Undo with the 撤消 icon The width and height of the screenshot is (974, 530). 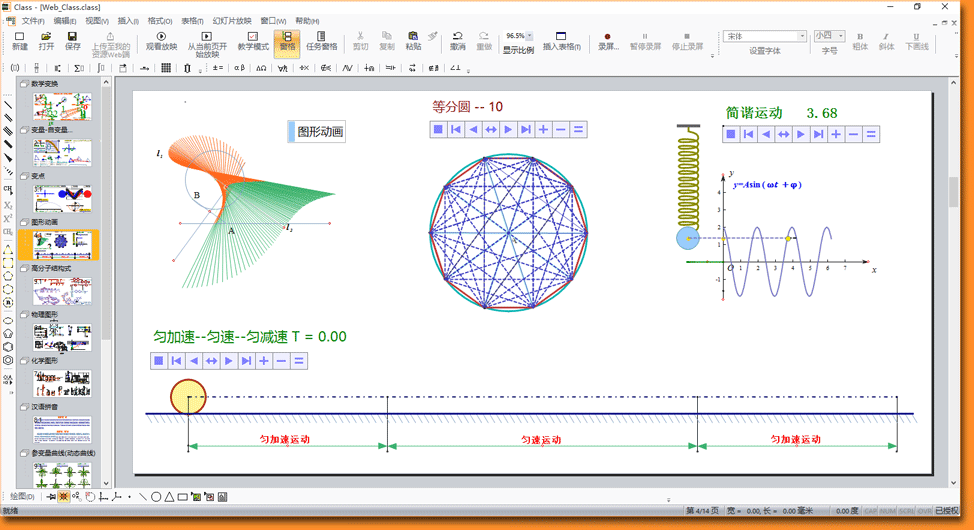[x=457, y=41]
